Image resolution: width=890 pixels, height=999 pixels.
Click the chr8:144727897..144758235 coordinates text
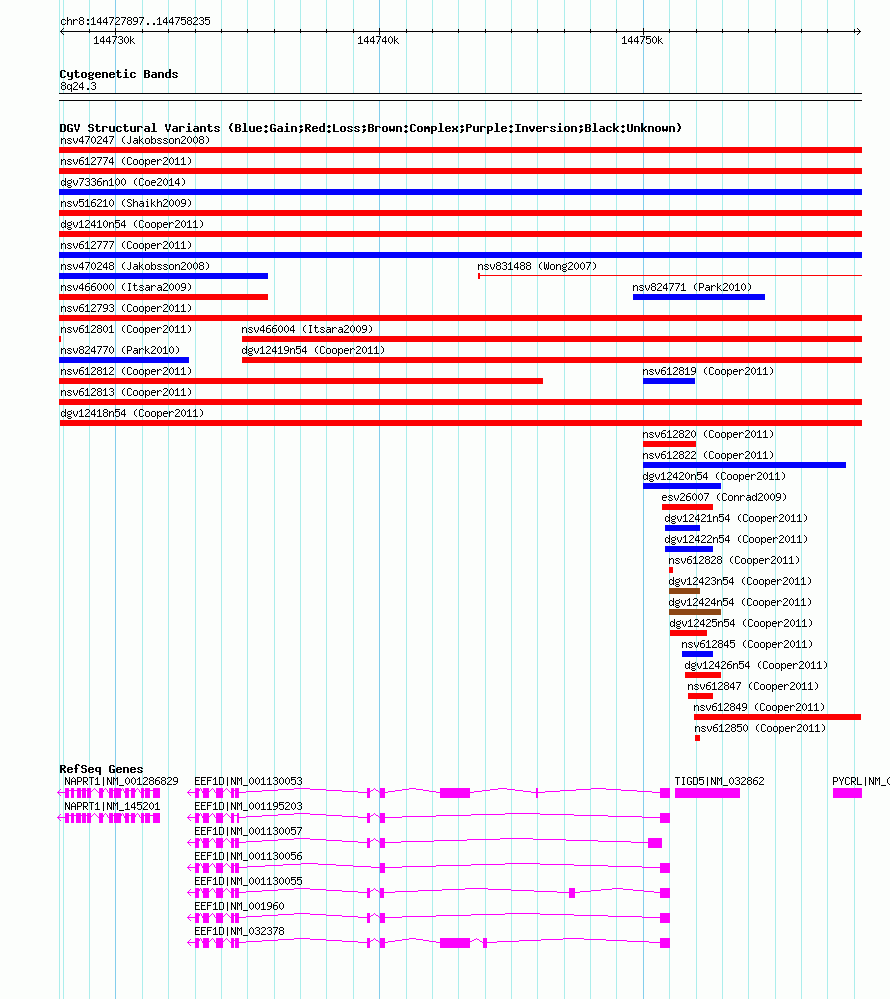coord(135,22)
